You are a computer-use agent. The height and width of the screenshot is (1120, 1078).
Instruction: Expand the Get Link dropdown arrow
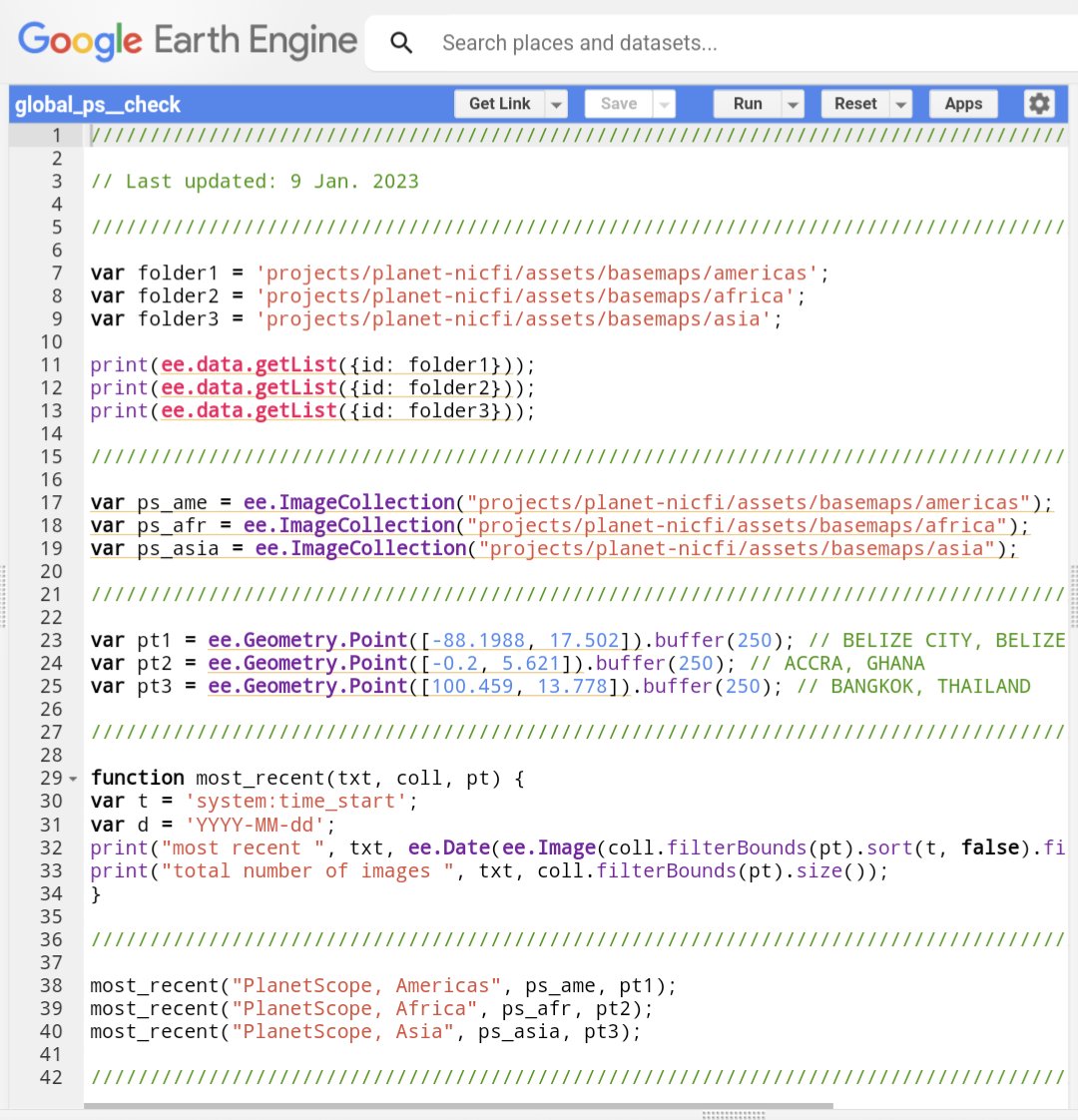pyautogui.click(x=556, y=104)
